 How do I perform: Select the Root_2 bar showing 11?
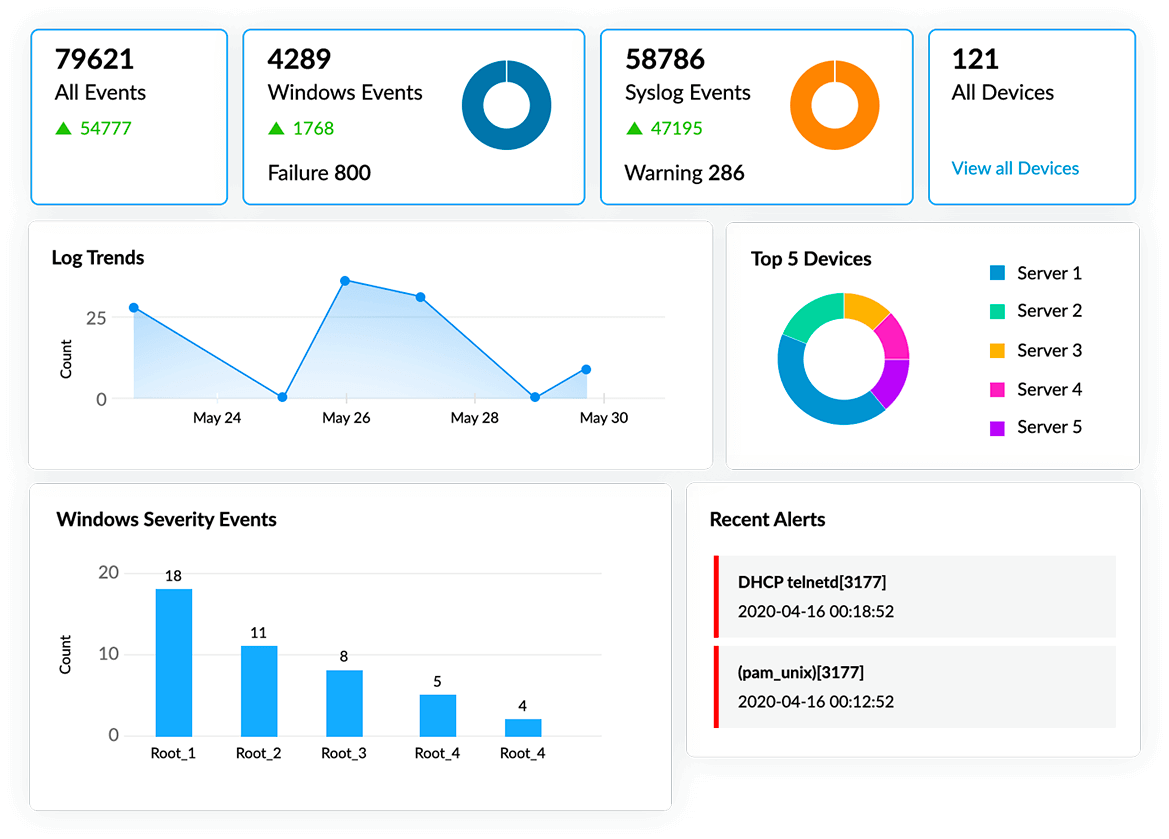(259, 690)
